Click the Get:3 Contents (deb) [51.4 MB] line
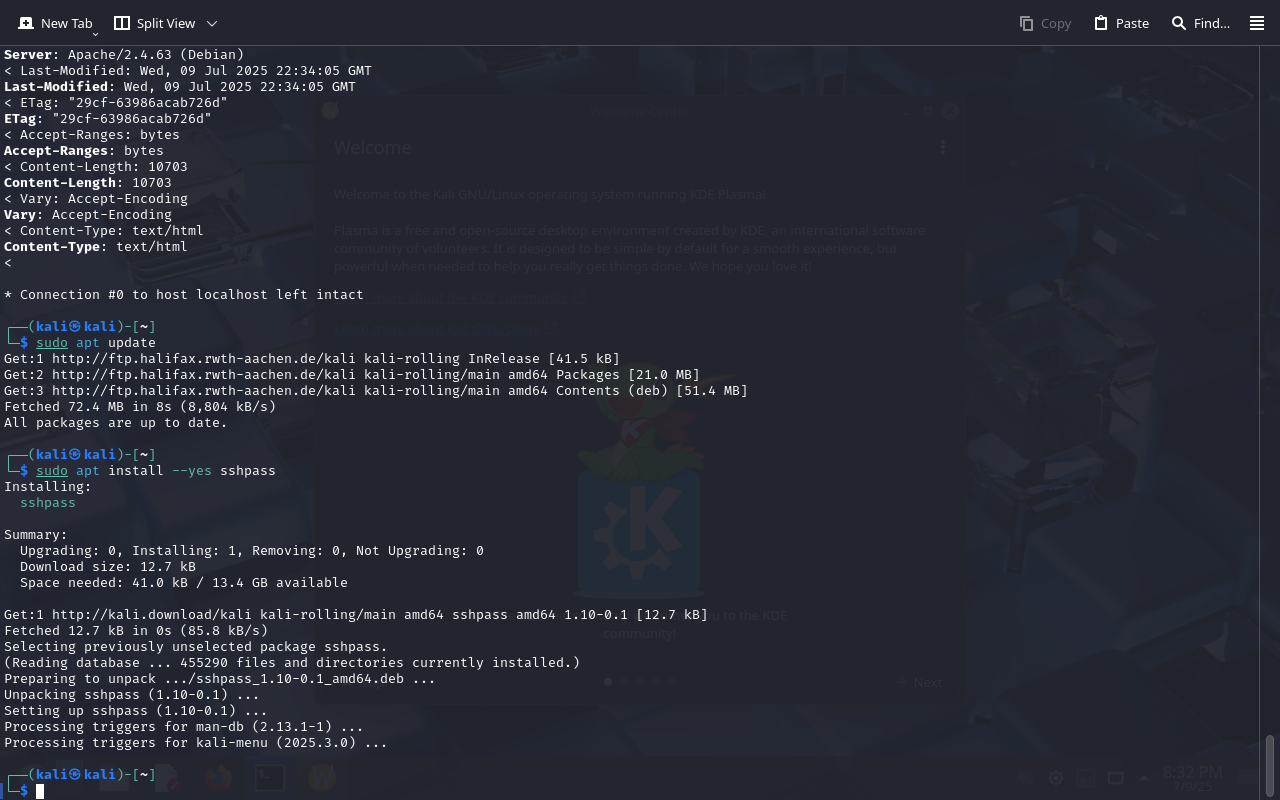1280x800 pixels. coord(376,391)
